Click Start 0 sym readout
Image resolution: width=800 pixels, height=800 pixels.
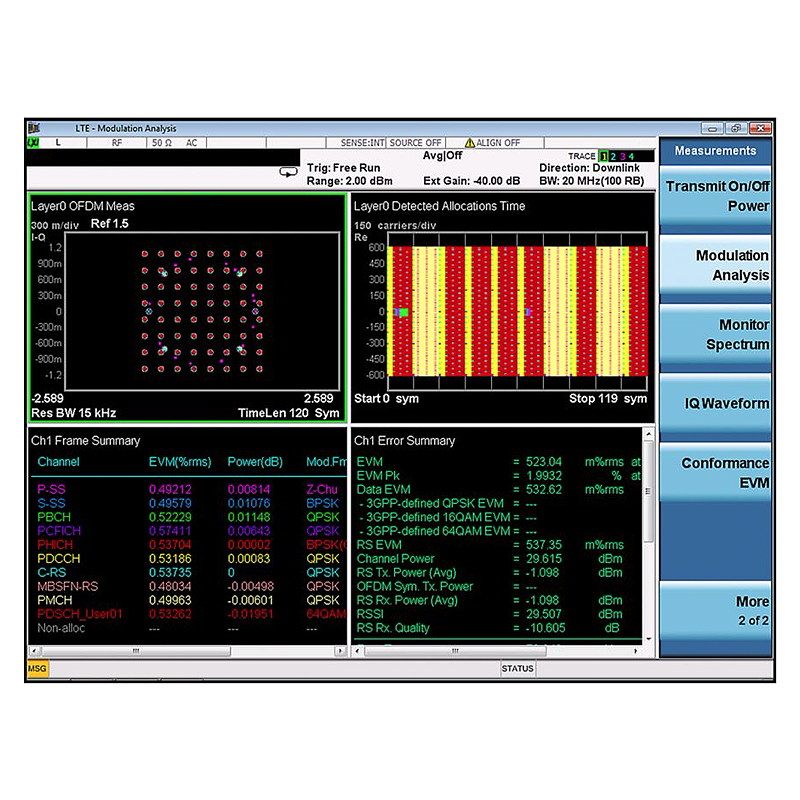(x=386, y=398)
